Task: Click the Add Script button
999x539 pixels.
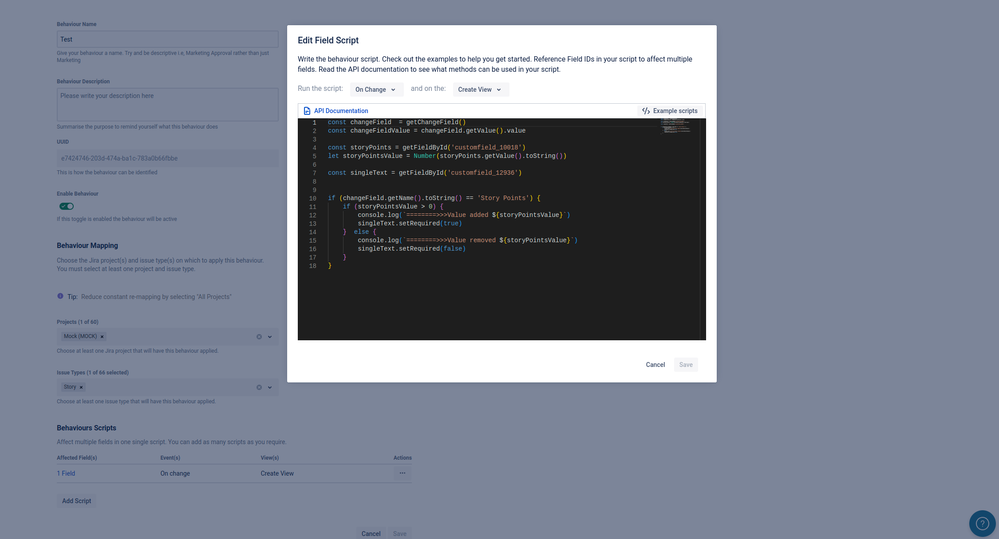Action: point(76,501)
